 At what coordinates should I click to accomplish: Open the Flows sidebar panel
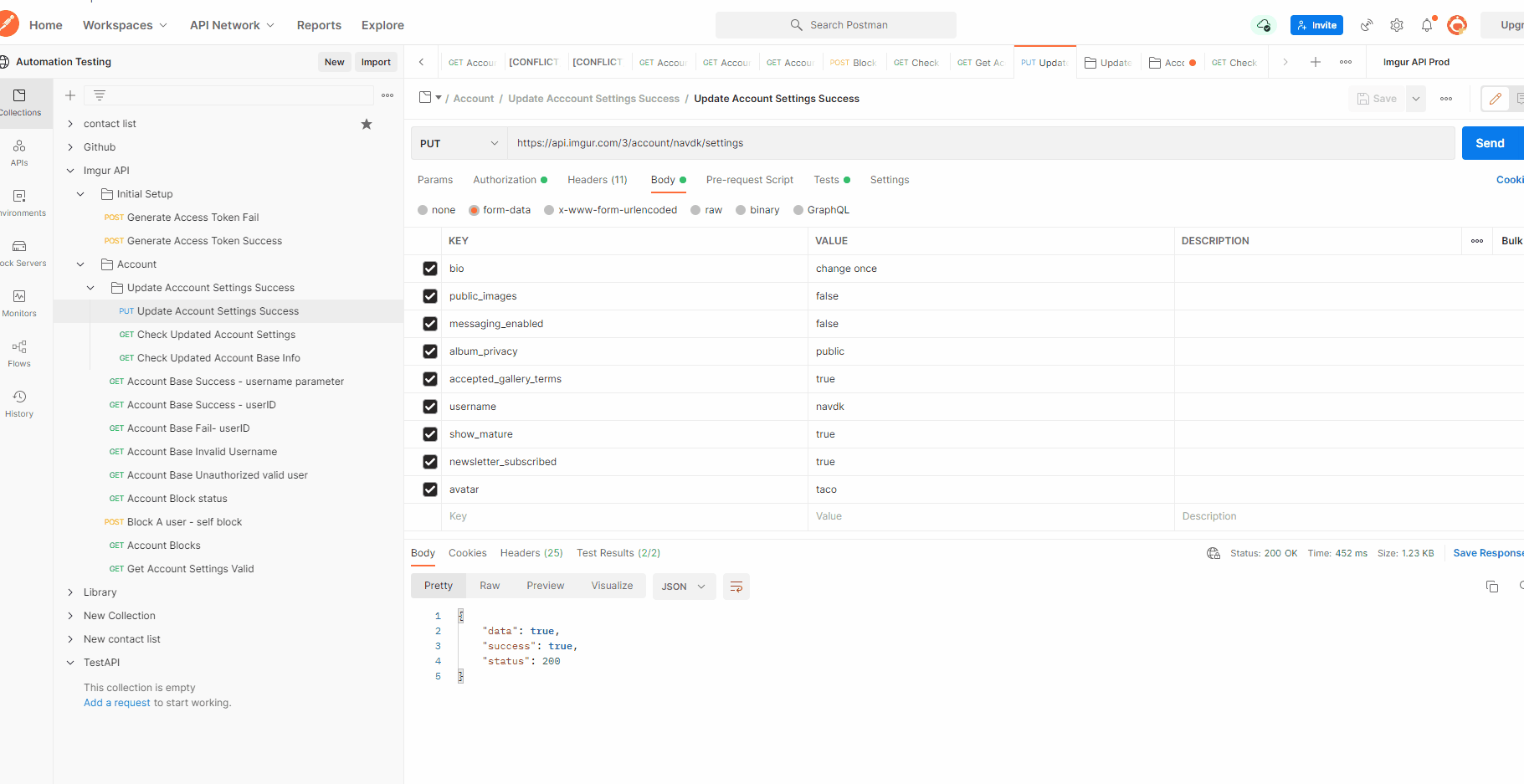19,354
